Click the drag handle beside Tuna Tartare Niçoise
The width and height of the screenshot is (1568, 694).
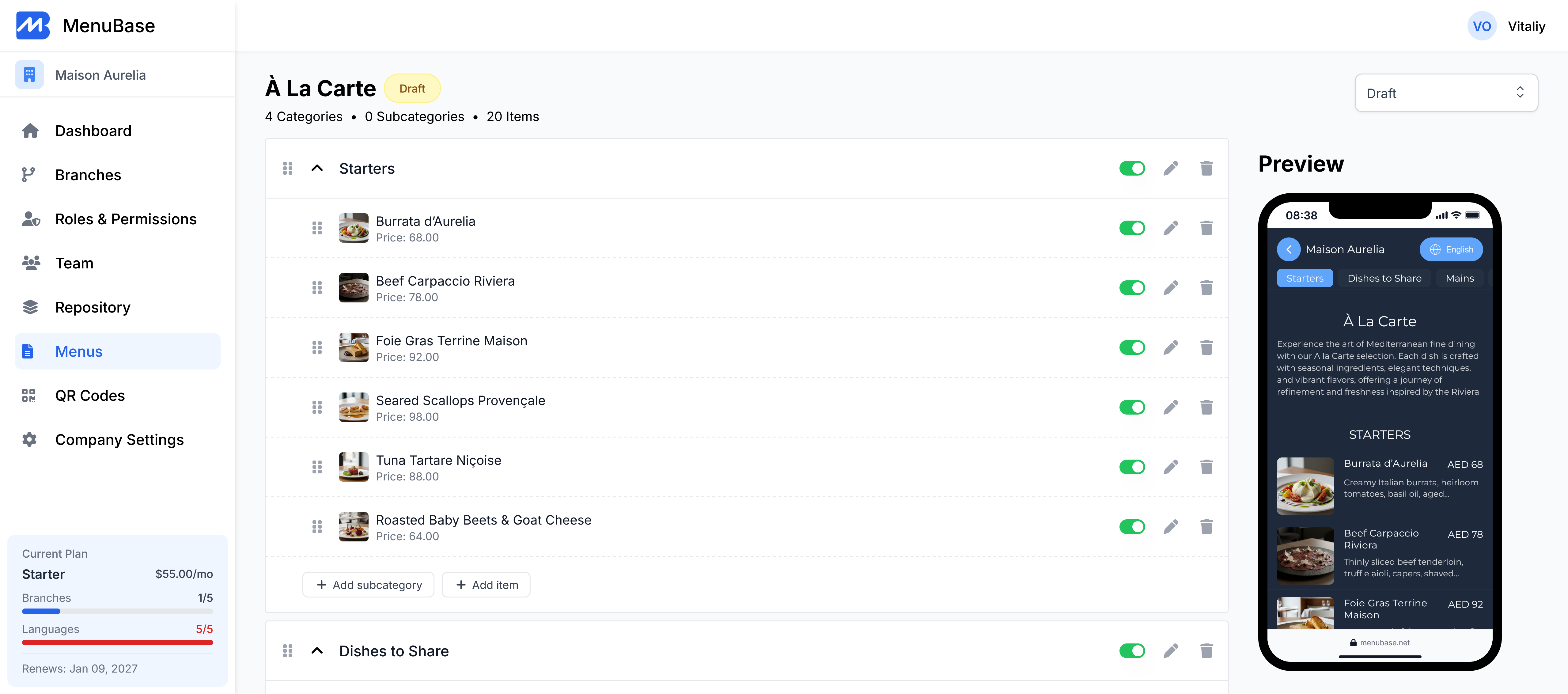coord(317,467)
